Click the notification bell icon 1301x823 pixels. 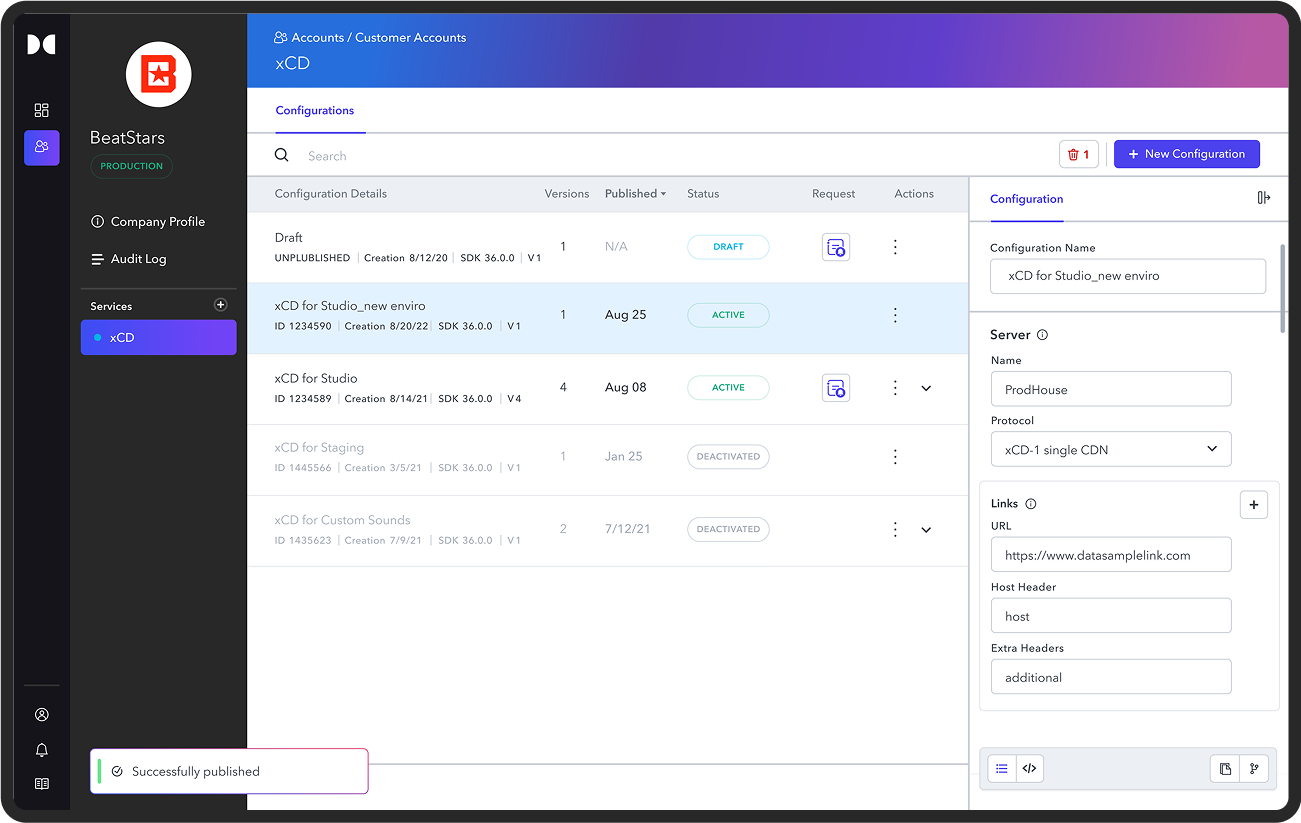tap(41, 750)
